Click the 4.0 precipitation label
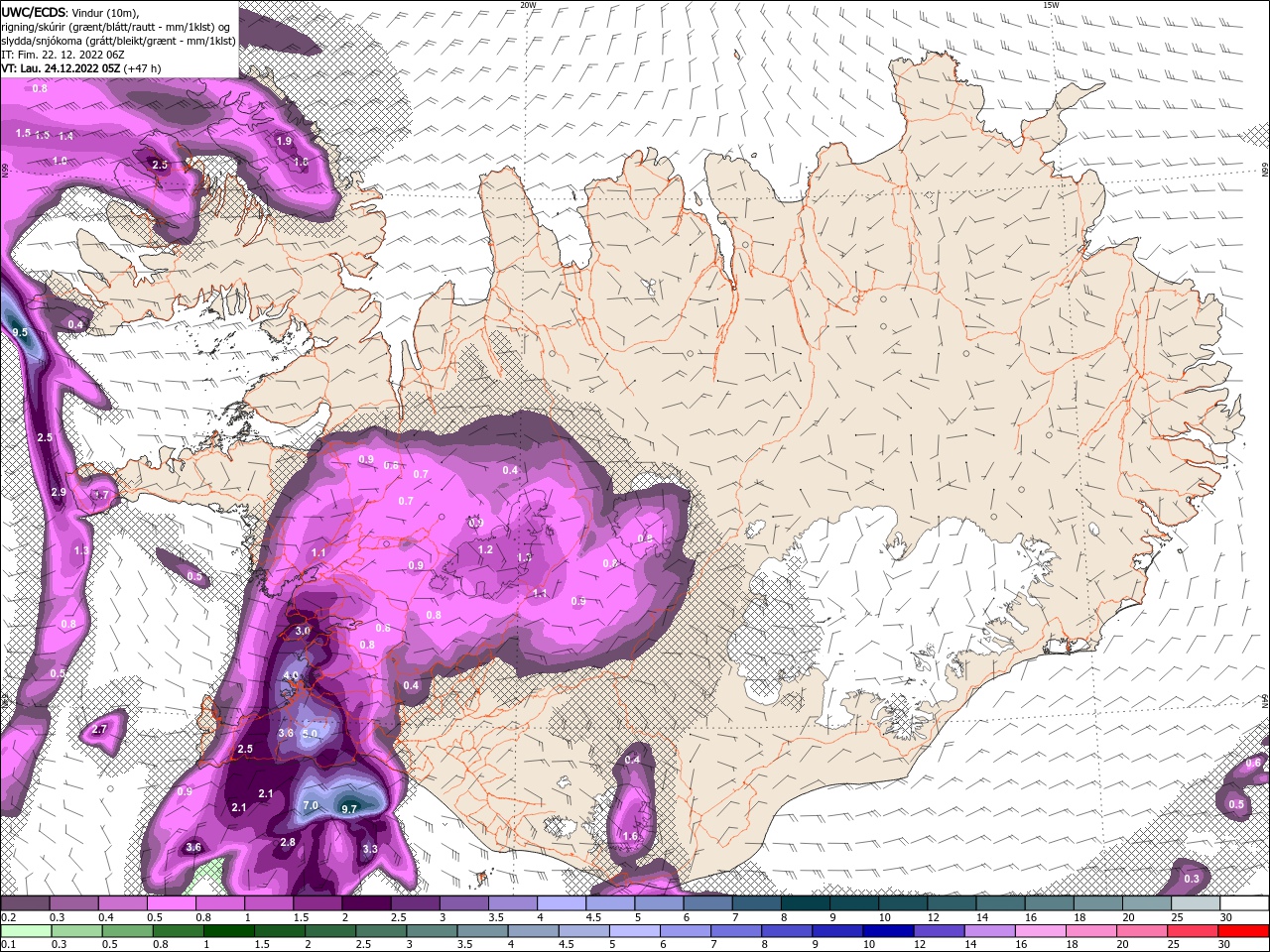This screenshot has width=1270, height=952. (x=292, y=675)
